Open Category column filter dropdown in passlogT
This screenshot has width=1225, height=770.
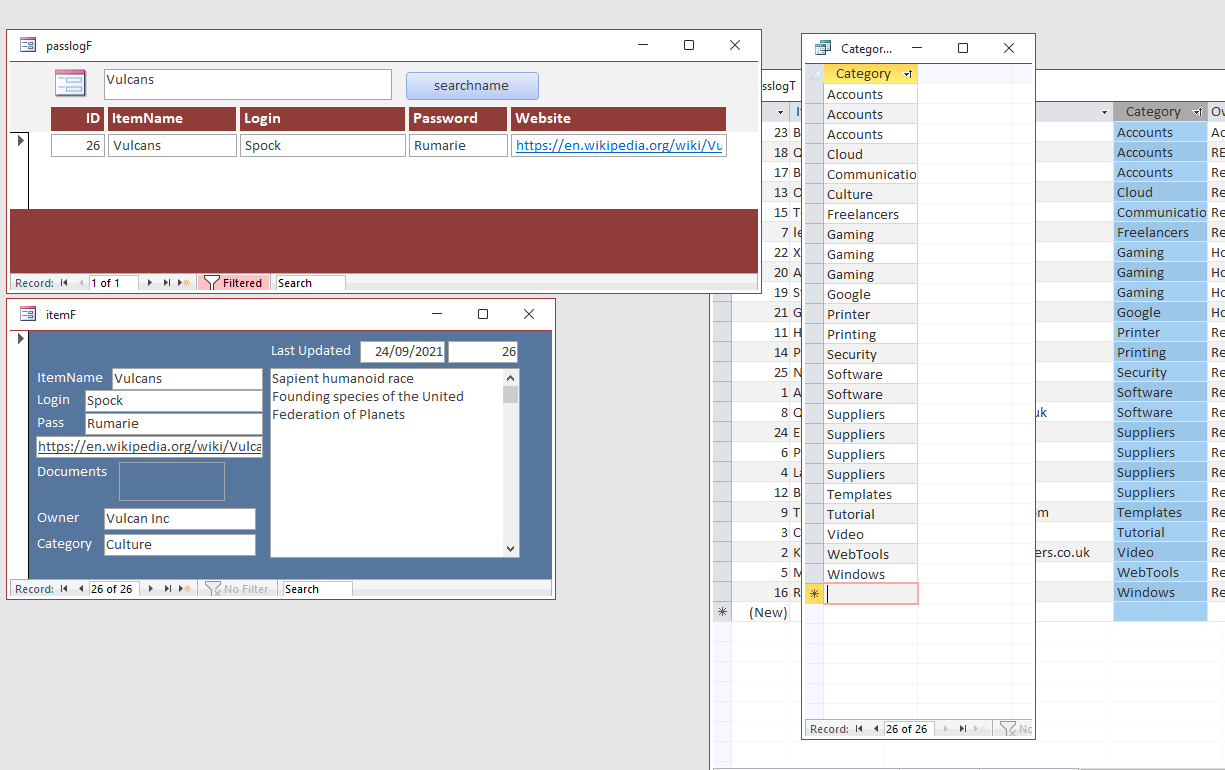coord(1198,112)
